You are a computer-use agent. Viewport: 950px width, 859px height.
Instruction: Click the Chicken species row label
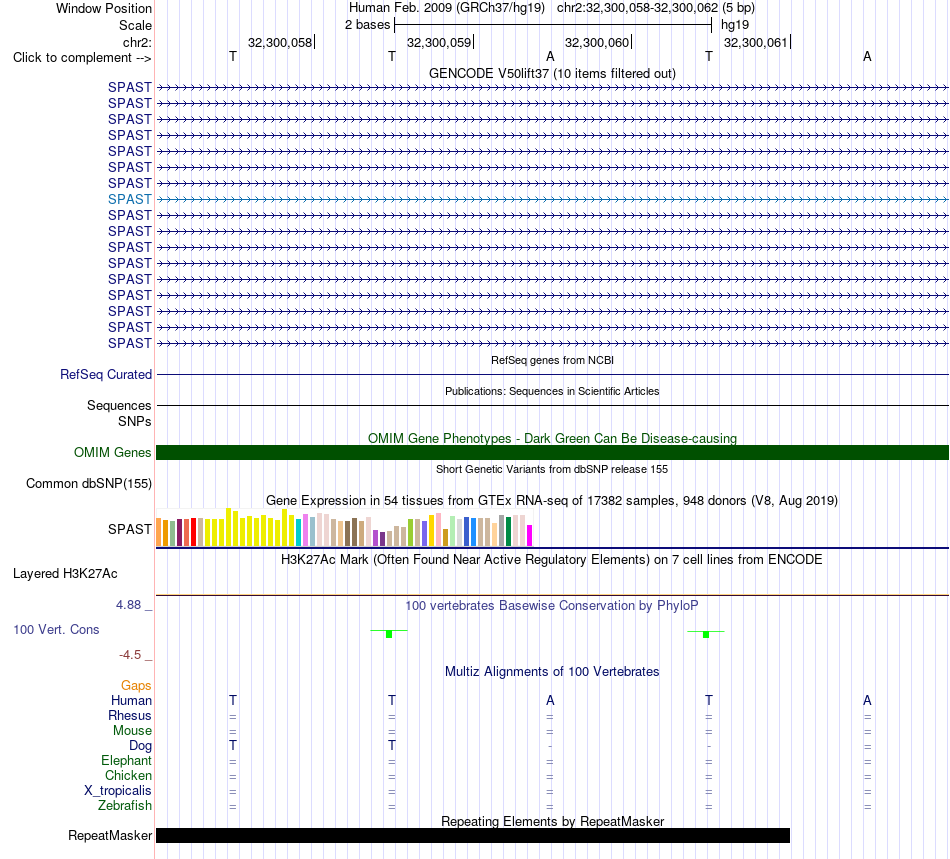pyautogui.click(x=128, y=775)
